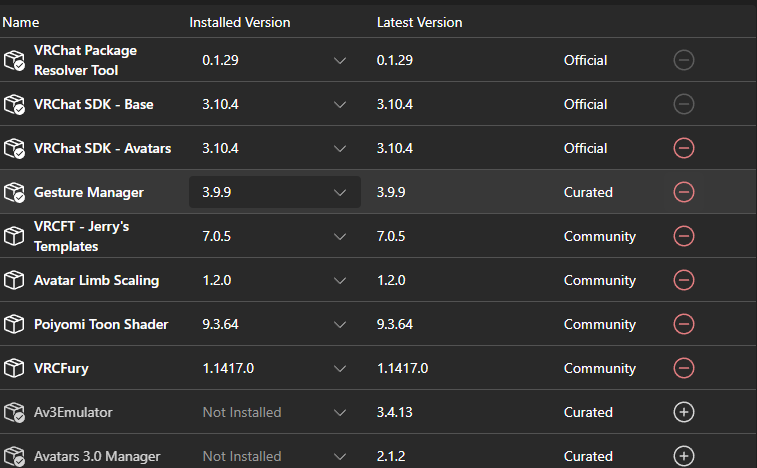
Task: Click latest version 1.1417.0 of VRCFury
Action: pos(402,368)
